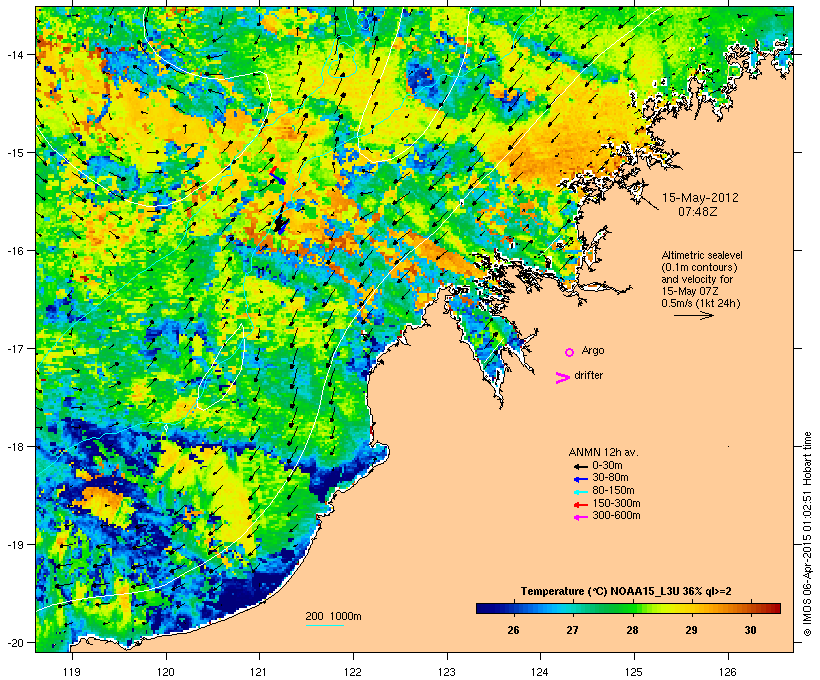This screenshot has height=680, width=820.
Task: Click the 'ANMN 12h av.' heading
Action: tap(603, 452)
